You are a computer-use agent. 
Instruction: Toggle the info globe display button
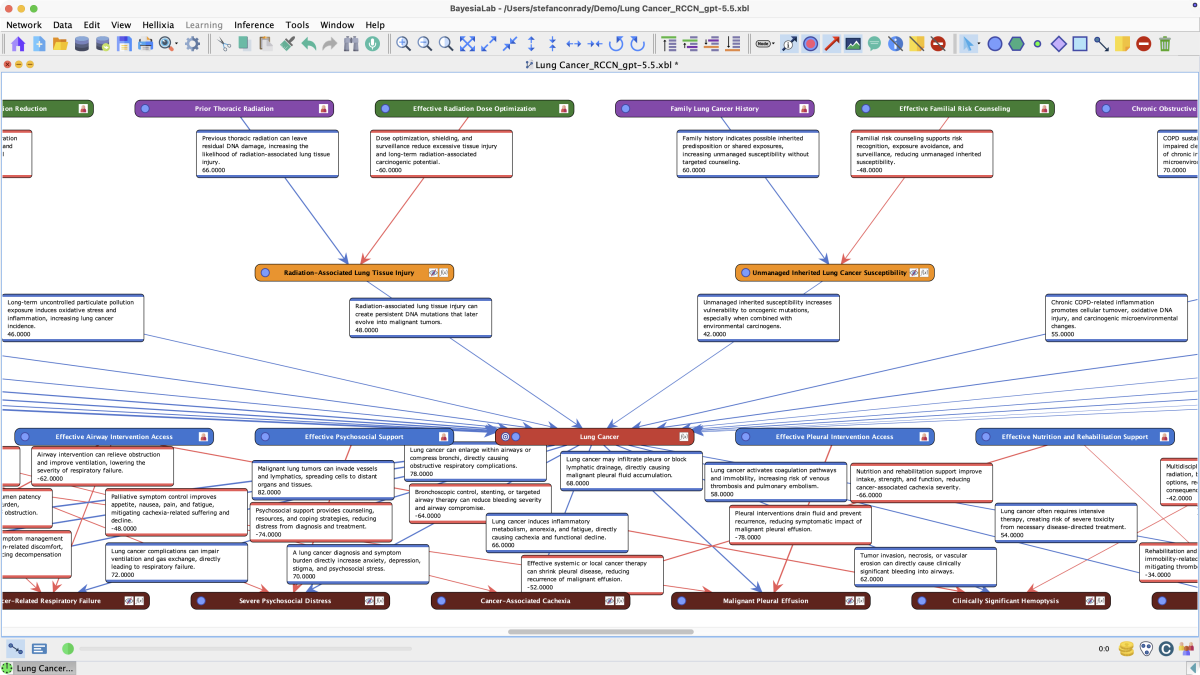895,44
